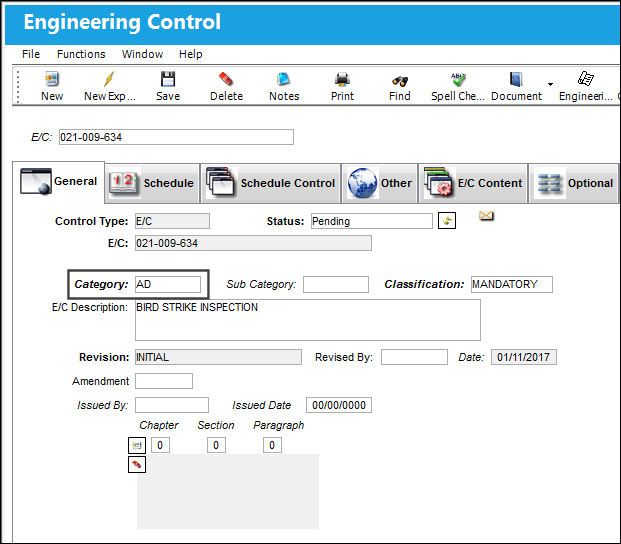Image resolution: width=621 pixels, height=544 pixels.
Task: Open the E/C Content tab
Action: (x=473, y=183)
